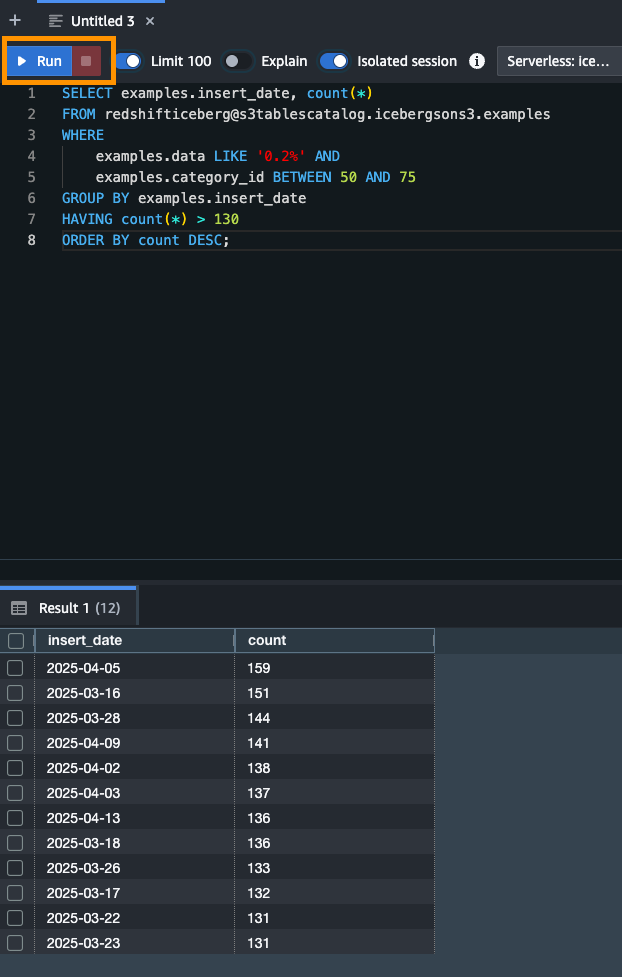The image size is (622, 977).
Task: Click line number 8 in the gutter
Action: coord(32,241)
